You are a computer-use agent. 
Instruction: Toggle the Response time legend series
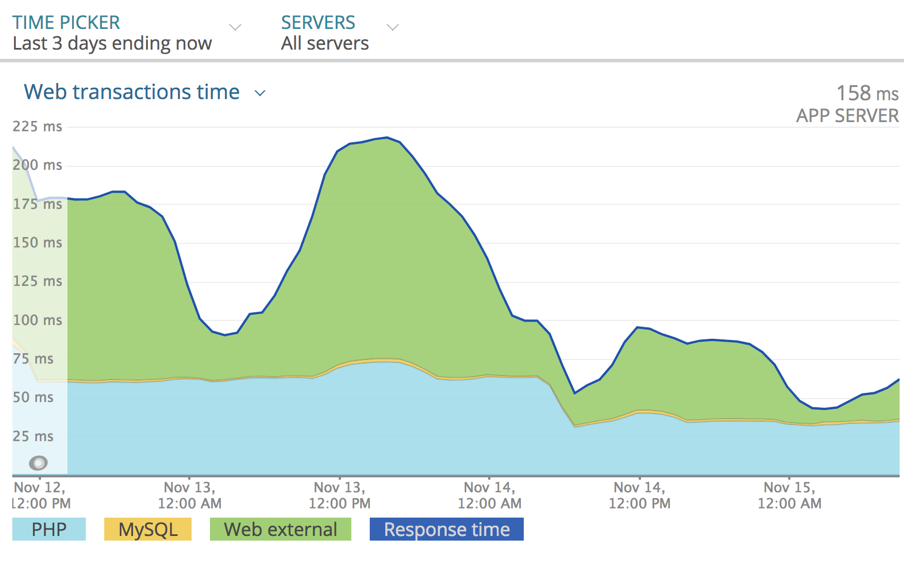coord(447,529)
